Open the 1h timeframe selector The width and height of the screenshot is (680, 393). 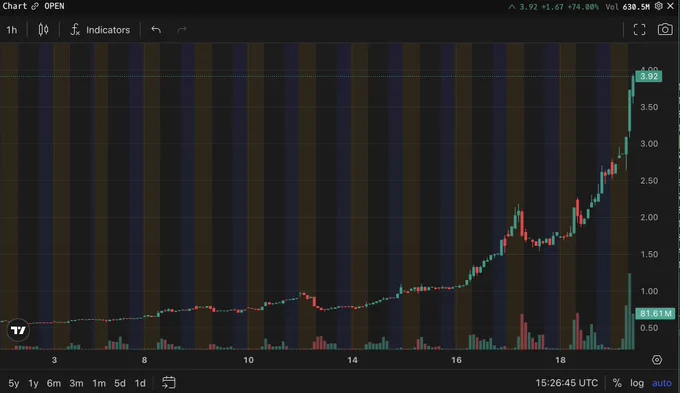[x=12, y=30]
